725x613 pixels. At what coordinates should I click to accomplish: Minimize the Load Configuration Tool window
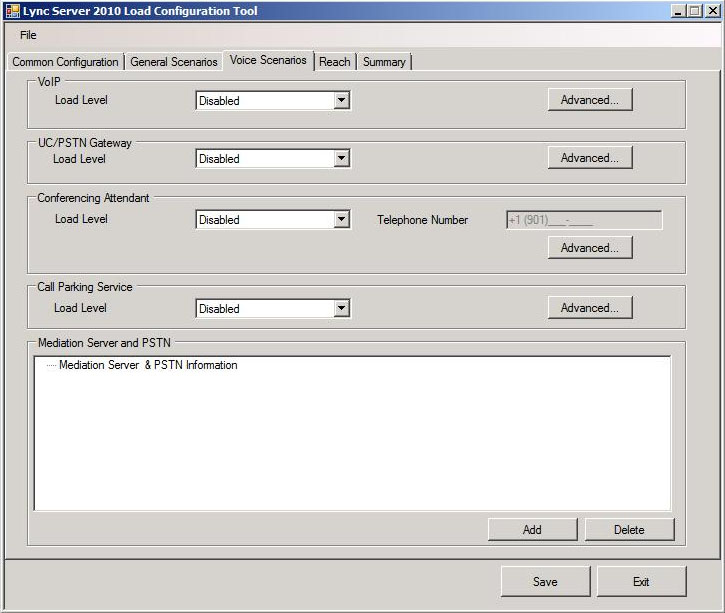click(x=678, y=11)
